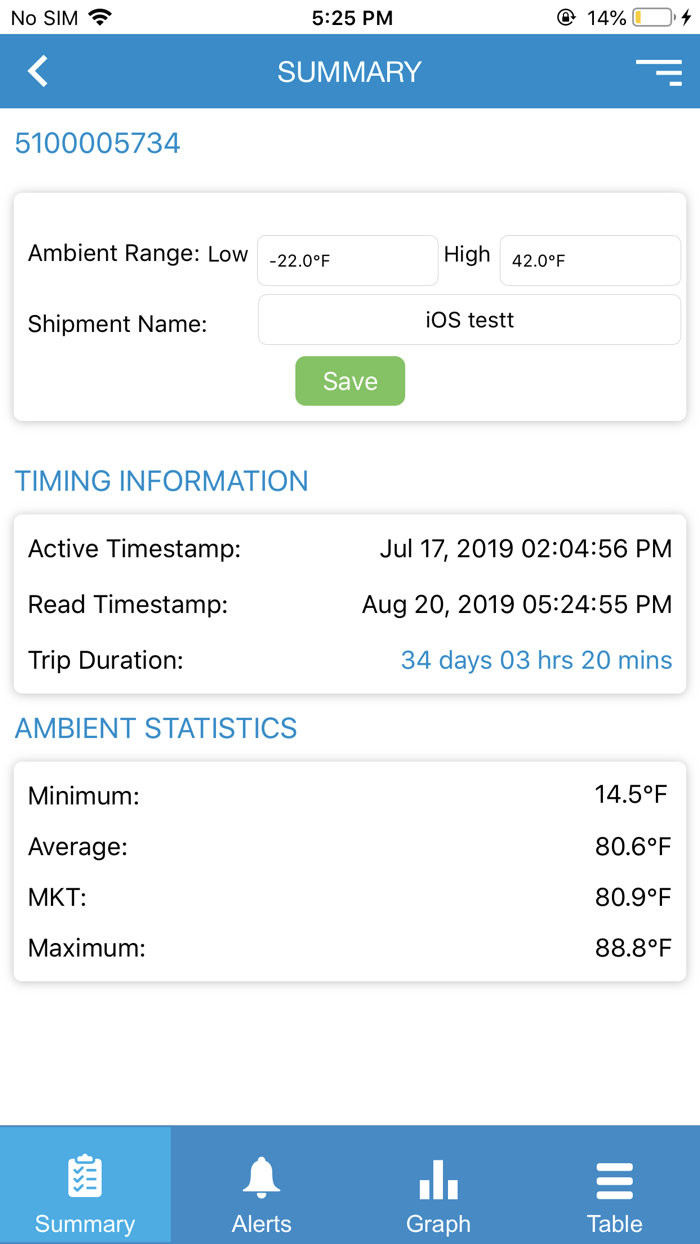Tap the Active Timestamp value
This screenshot has width=700, height=1244.
[525, 549]
